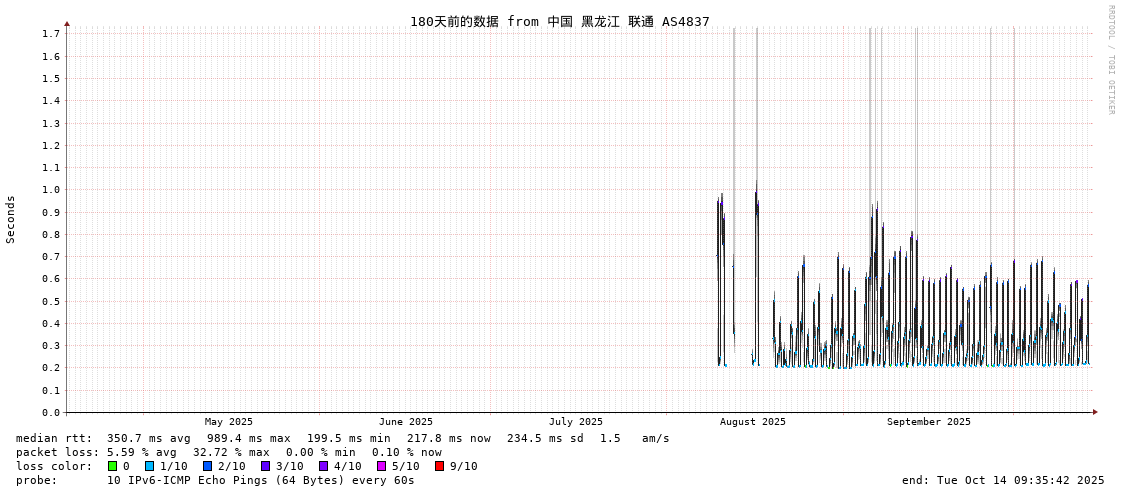This screenshot has height=494, width=1121.
Task: Click the 1.7 y-axis value
Action: point(50,34)
